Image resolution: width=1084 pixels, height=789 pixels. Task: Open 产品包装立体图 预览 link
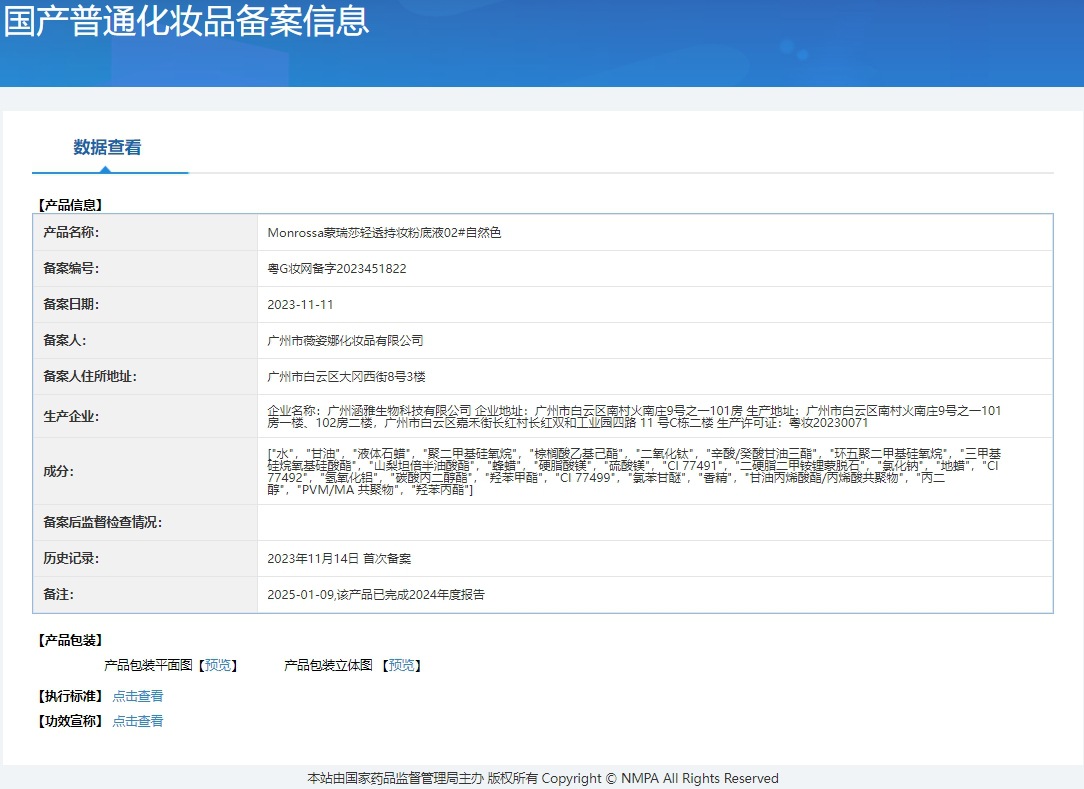click(402, 665)
